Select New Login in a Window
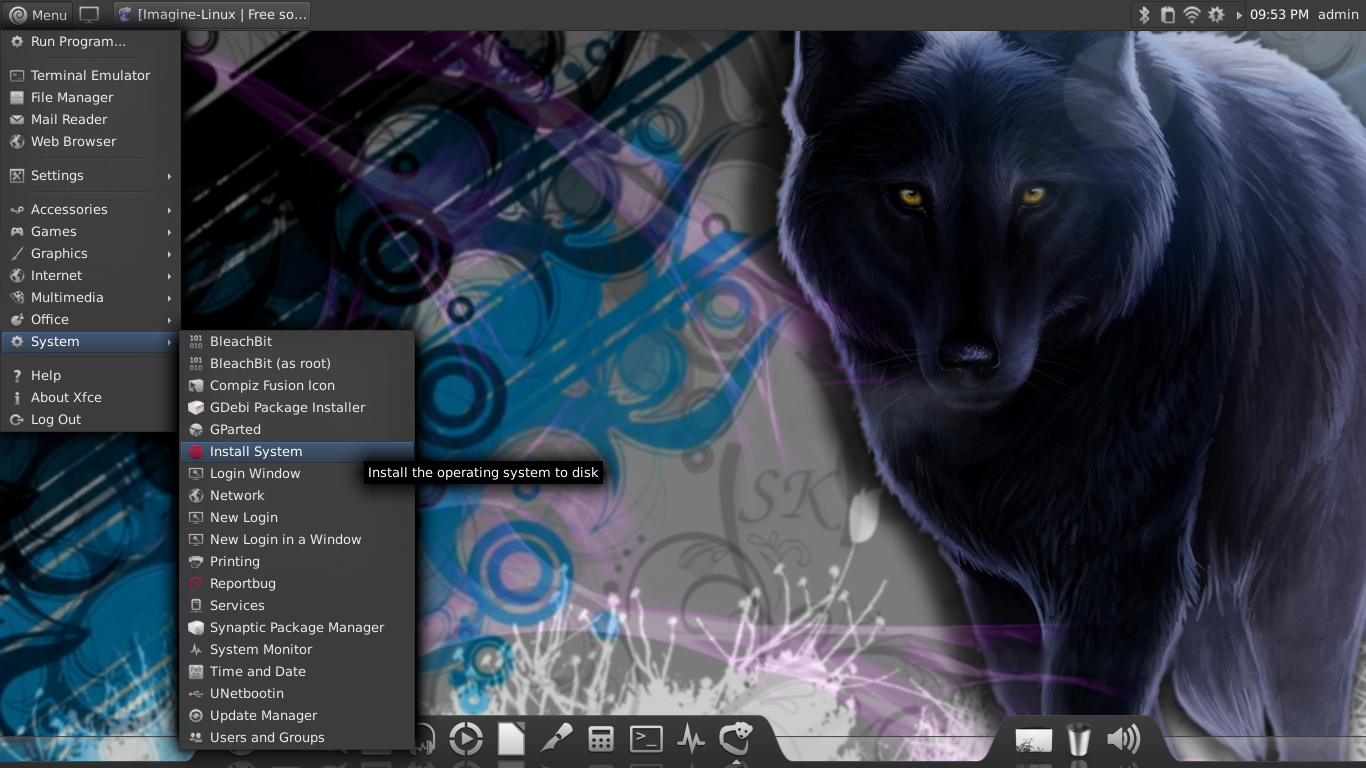The image size is (1366, 768). (297, 539)
